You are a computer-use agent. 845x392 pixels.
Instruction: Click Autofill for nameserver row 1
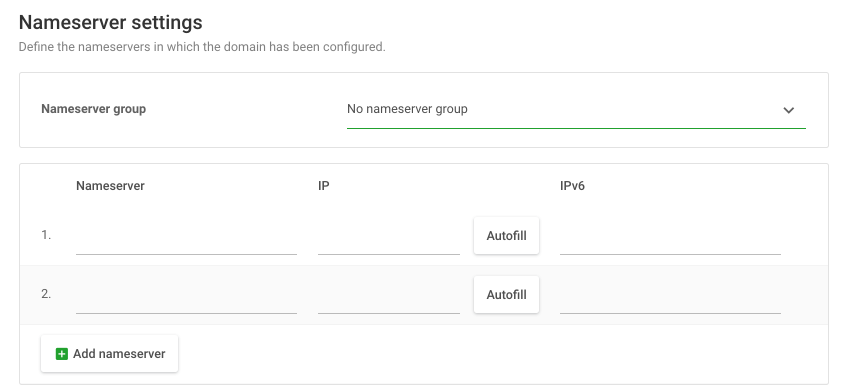(506, 236)
